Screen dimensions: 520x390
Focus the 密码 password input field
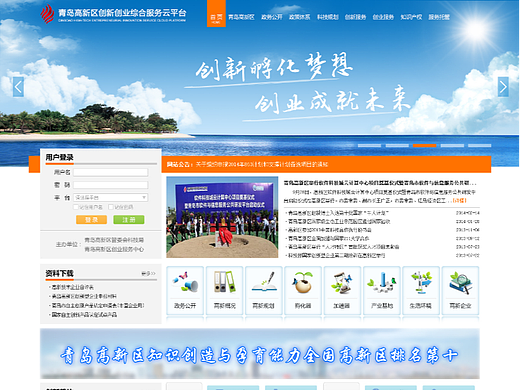(111, 185)
